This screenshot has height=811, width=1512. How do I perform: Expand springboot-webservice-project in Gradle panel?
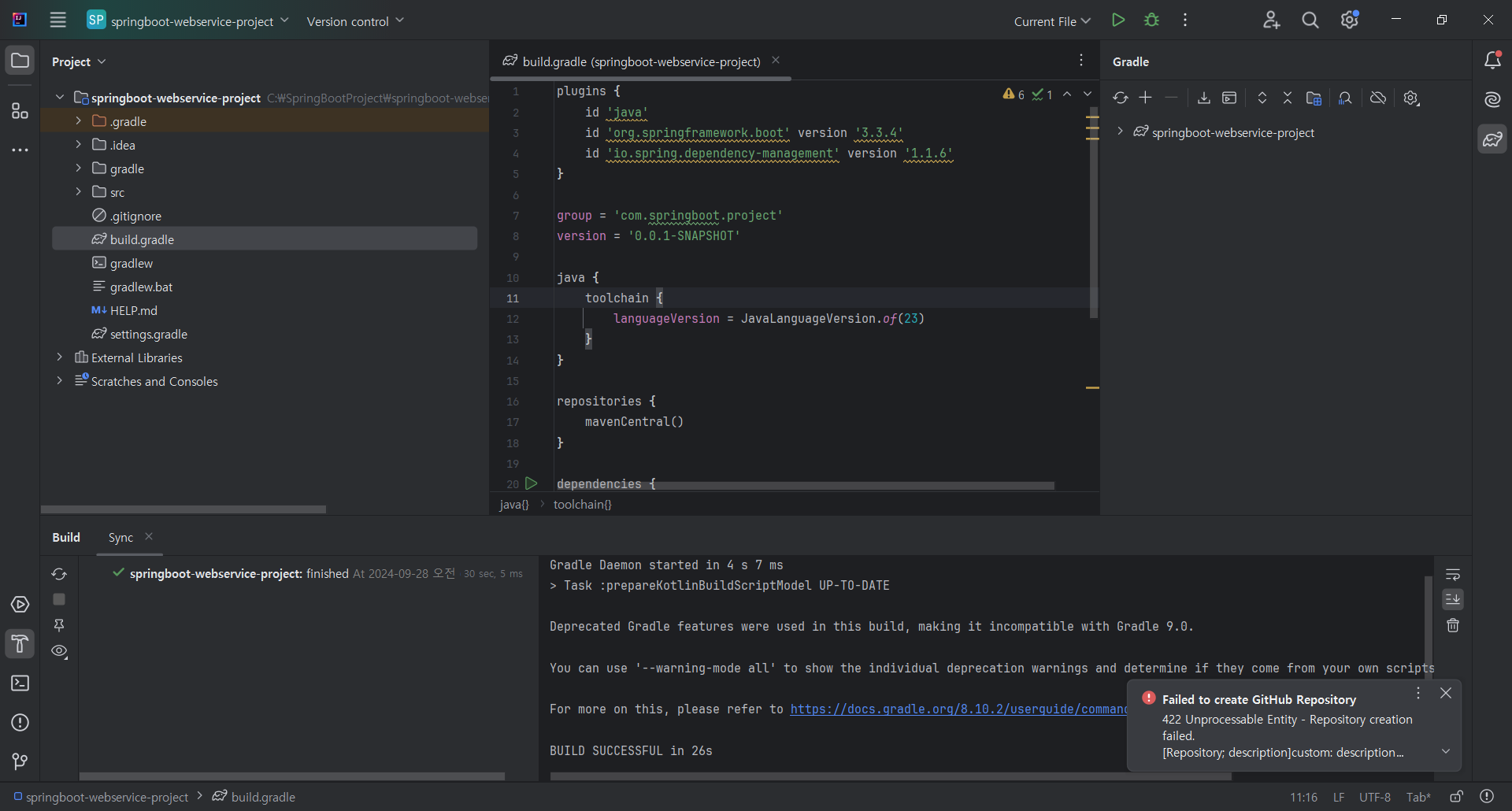coord(1120,131)
